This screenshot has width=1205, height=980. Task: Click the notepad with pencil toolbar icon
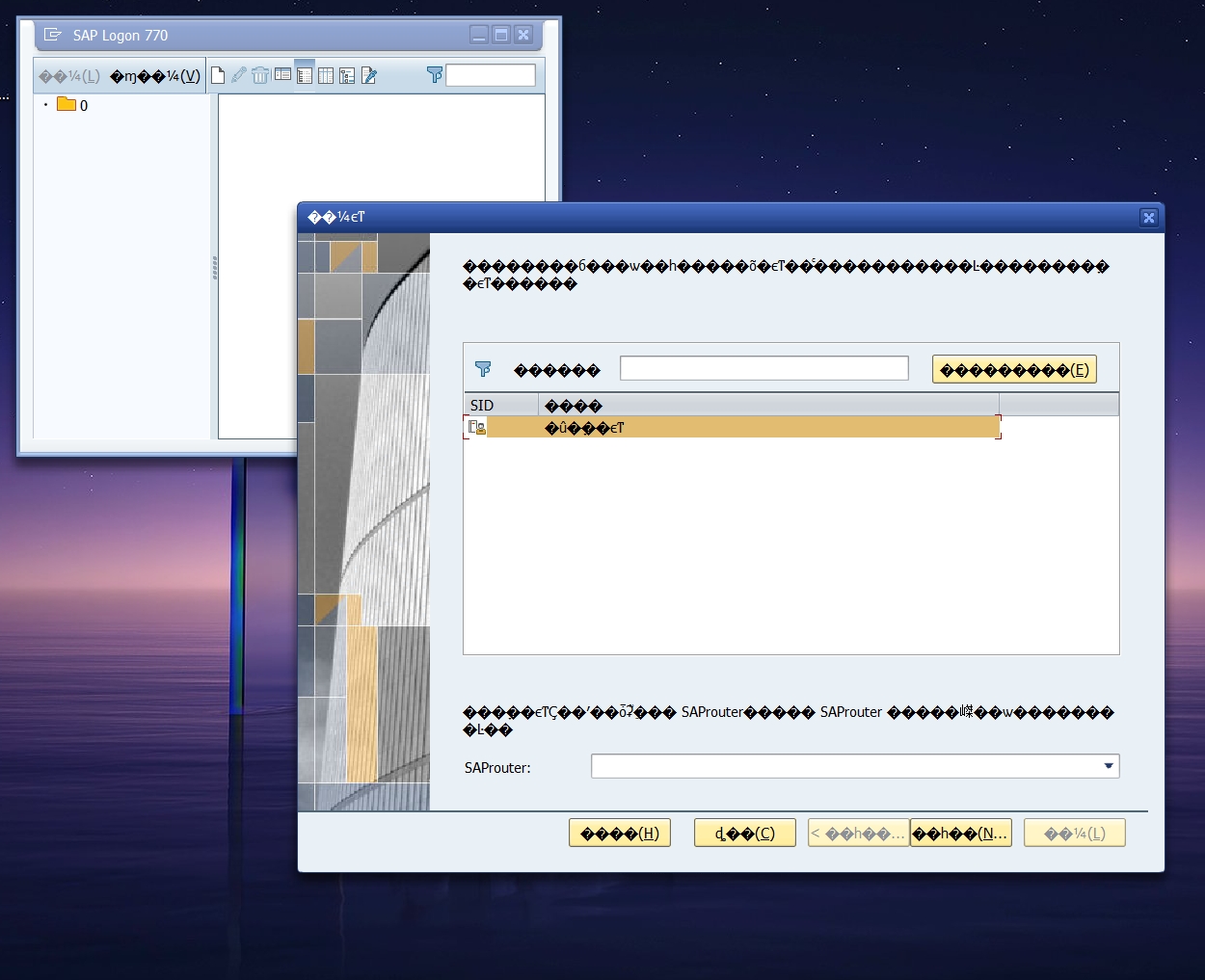(x=368, y=75)
